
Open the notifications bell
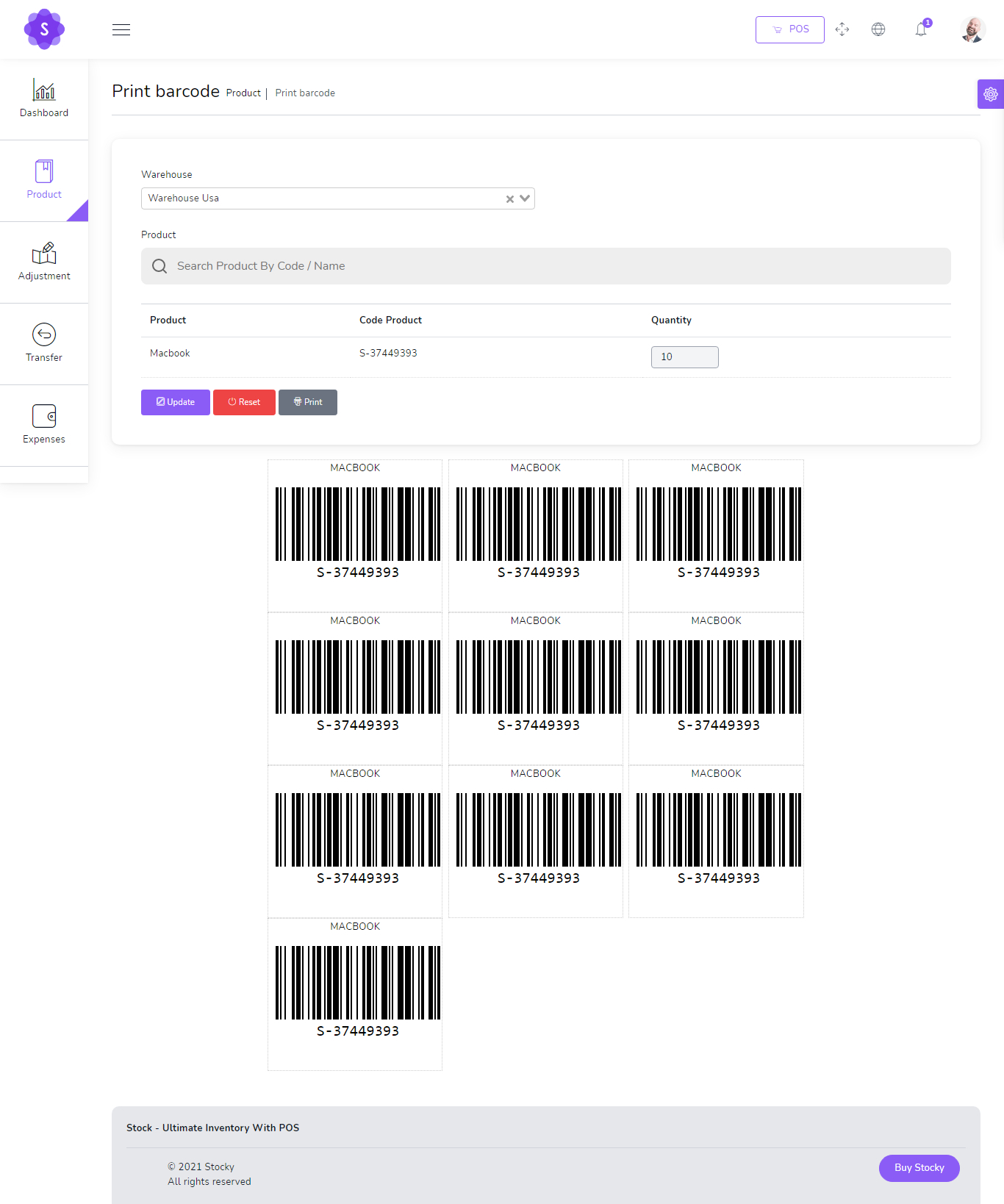click(921, 29)
